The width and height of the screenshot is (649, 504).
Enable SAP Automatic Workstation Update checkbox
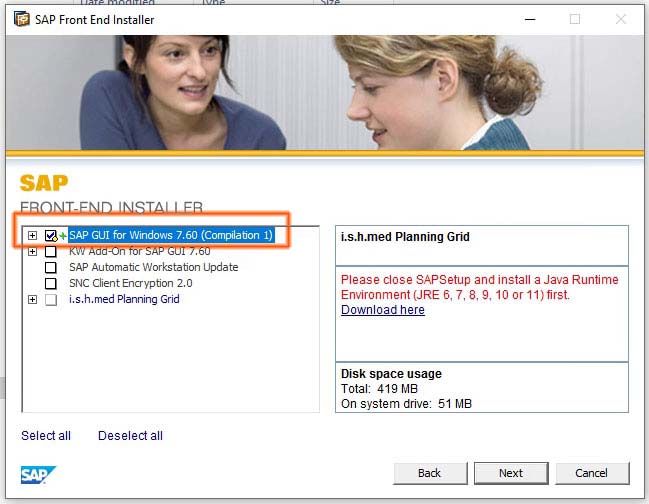[50, 267]
